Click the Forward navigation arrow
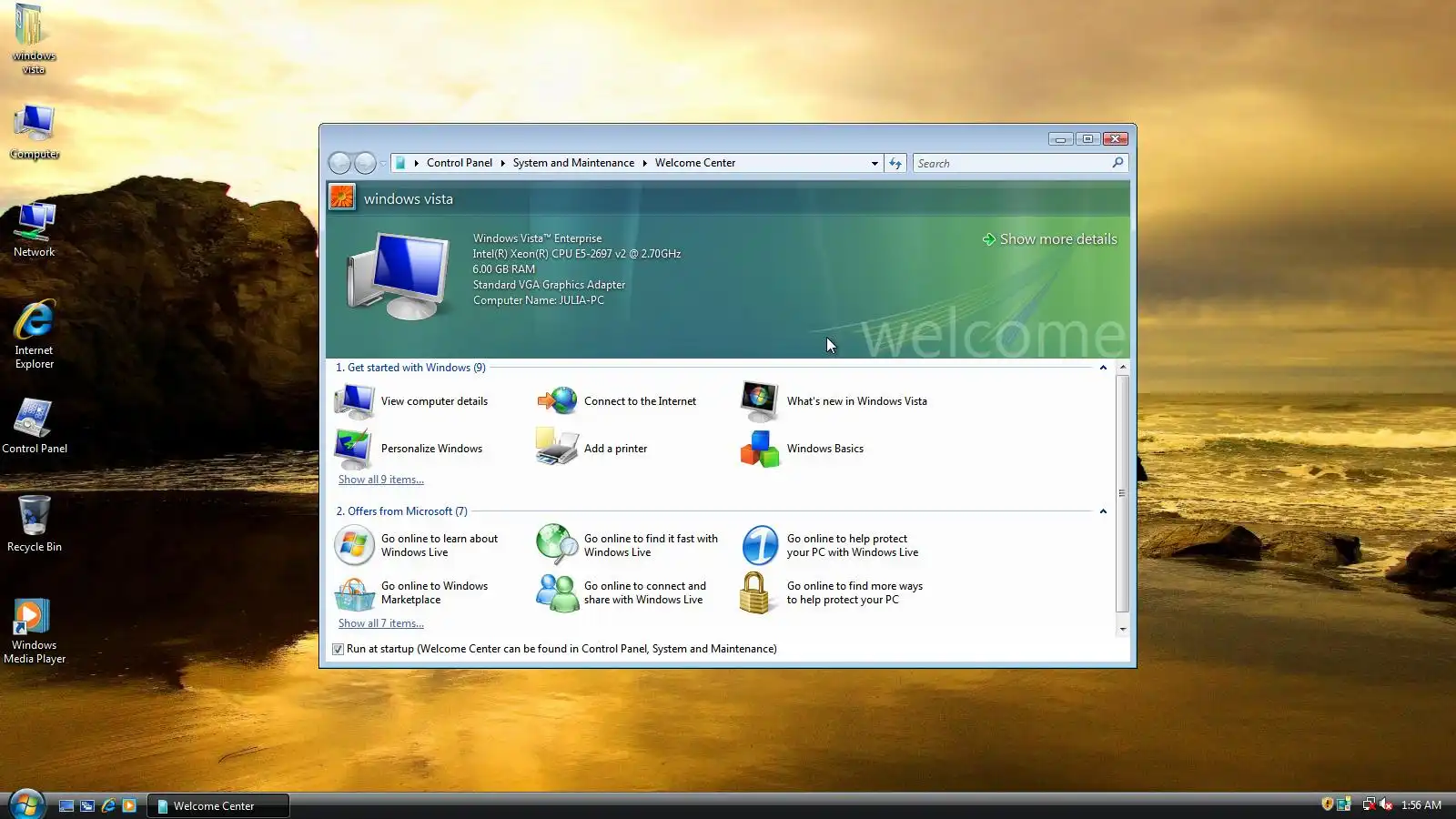 coord(365,163)
